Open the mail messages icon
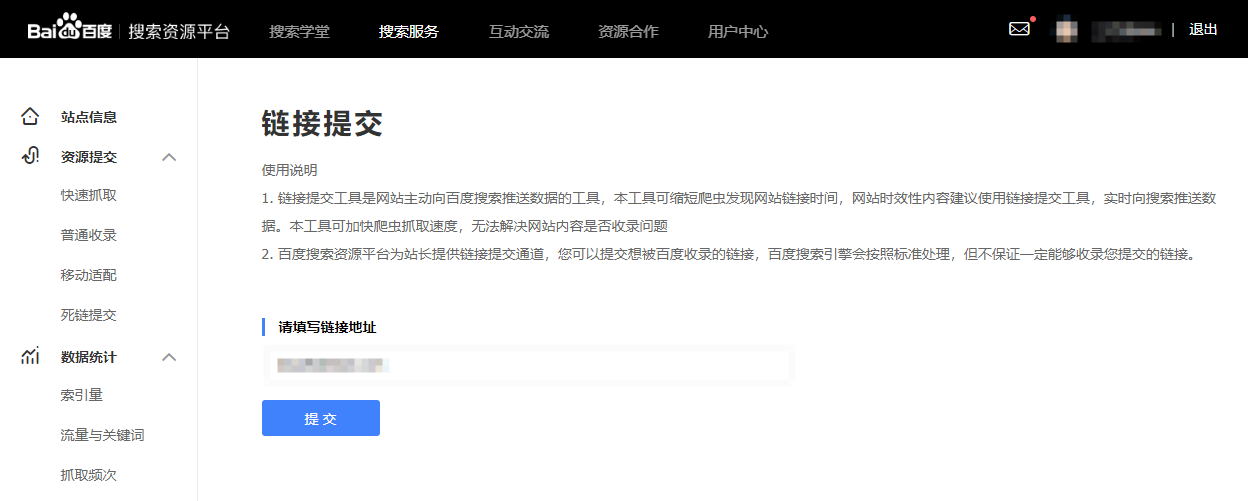This screenshot has height=501, width=1248. click(1019, 29)
